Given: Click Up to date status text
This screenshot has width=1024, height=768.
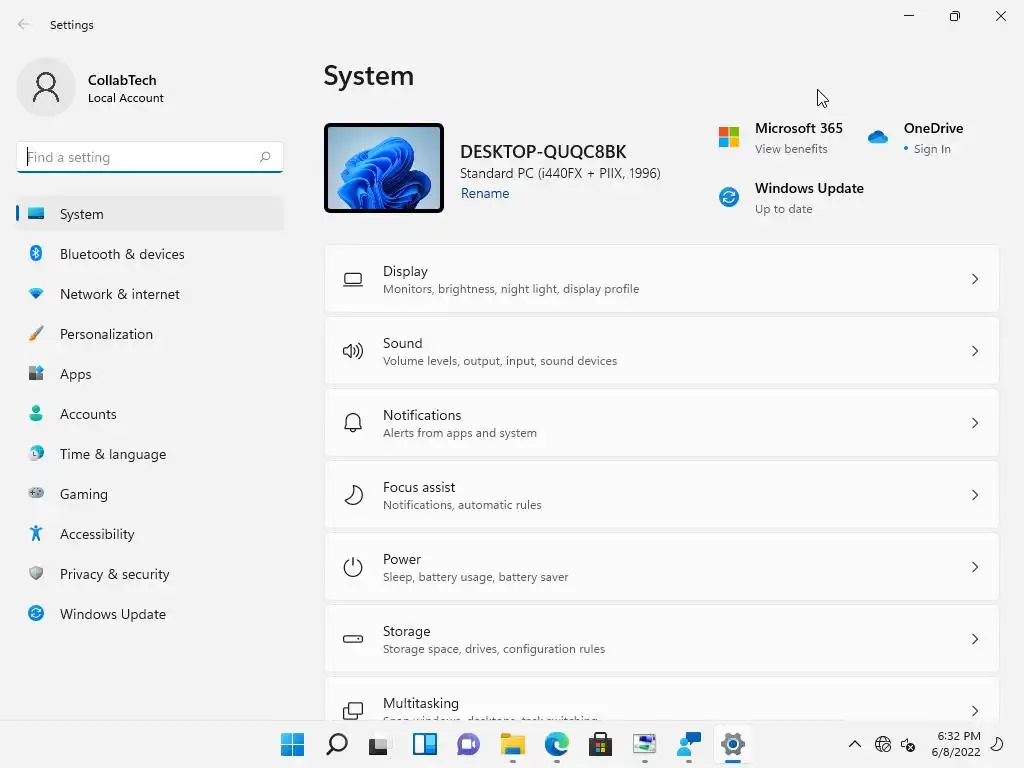Looking at the screenshot, I should pyautogui.click(x=784, y=209).
